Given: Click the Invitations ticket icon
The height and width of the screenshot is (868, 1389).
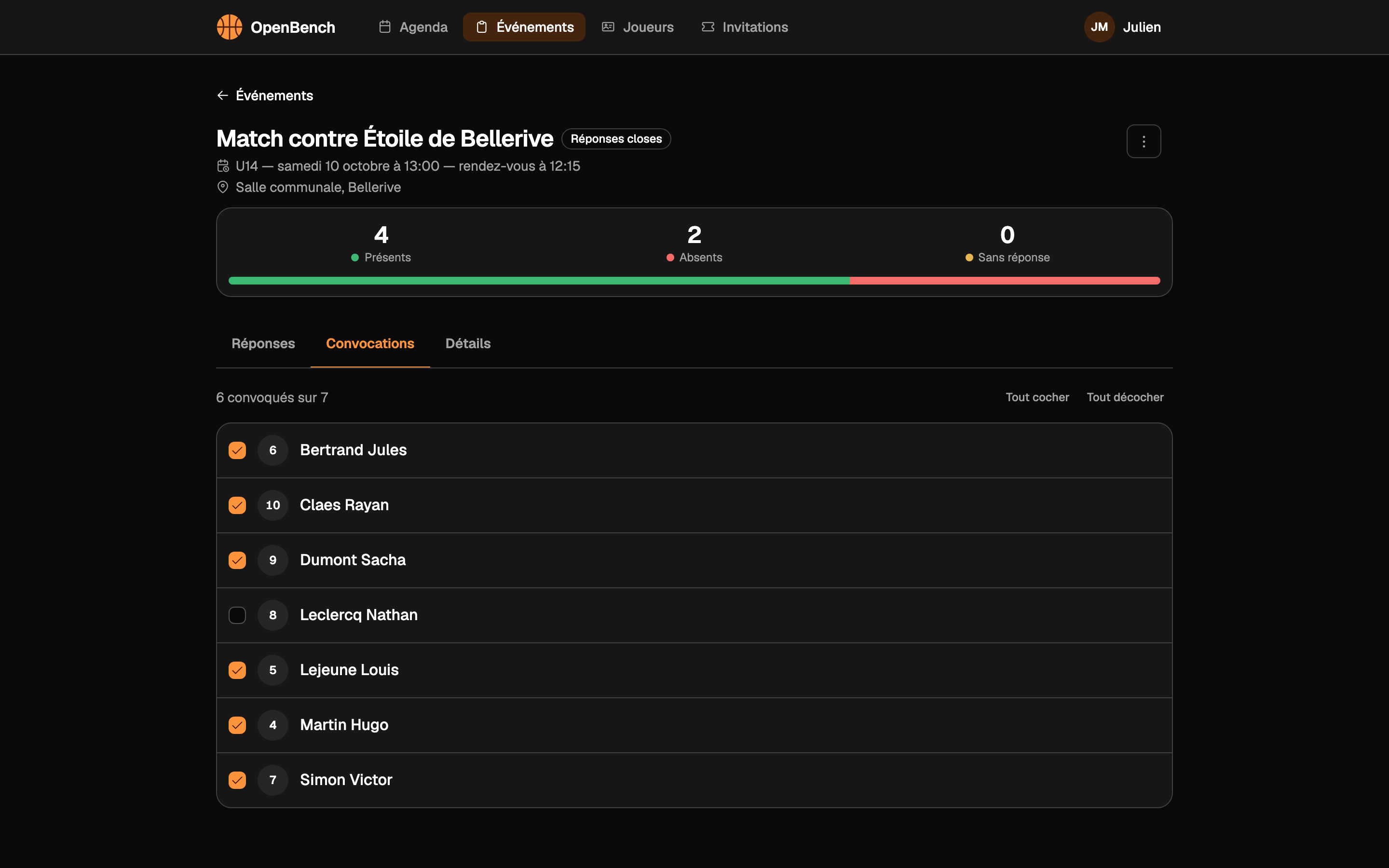Looking at the screenshot, I should click(x=708, y=27).
